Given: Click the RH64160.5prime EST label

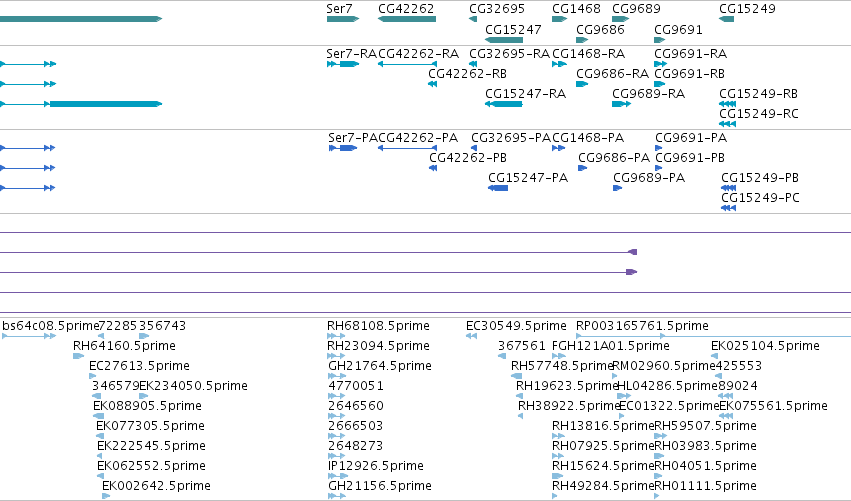Looking at the screenshot, I should point(124,346).
